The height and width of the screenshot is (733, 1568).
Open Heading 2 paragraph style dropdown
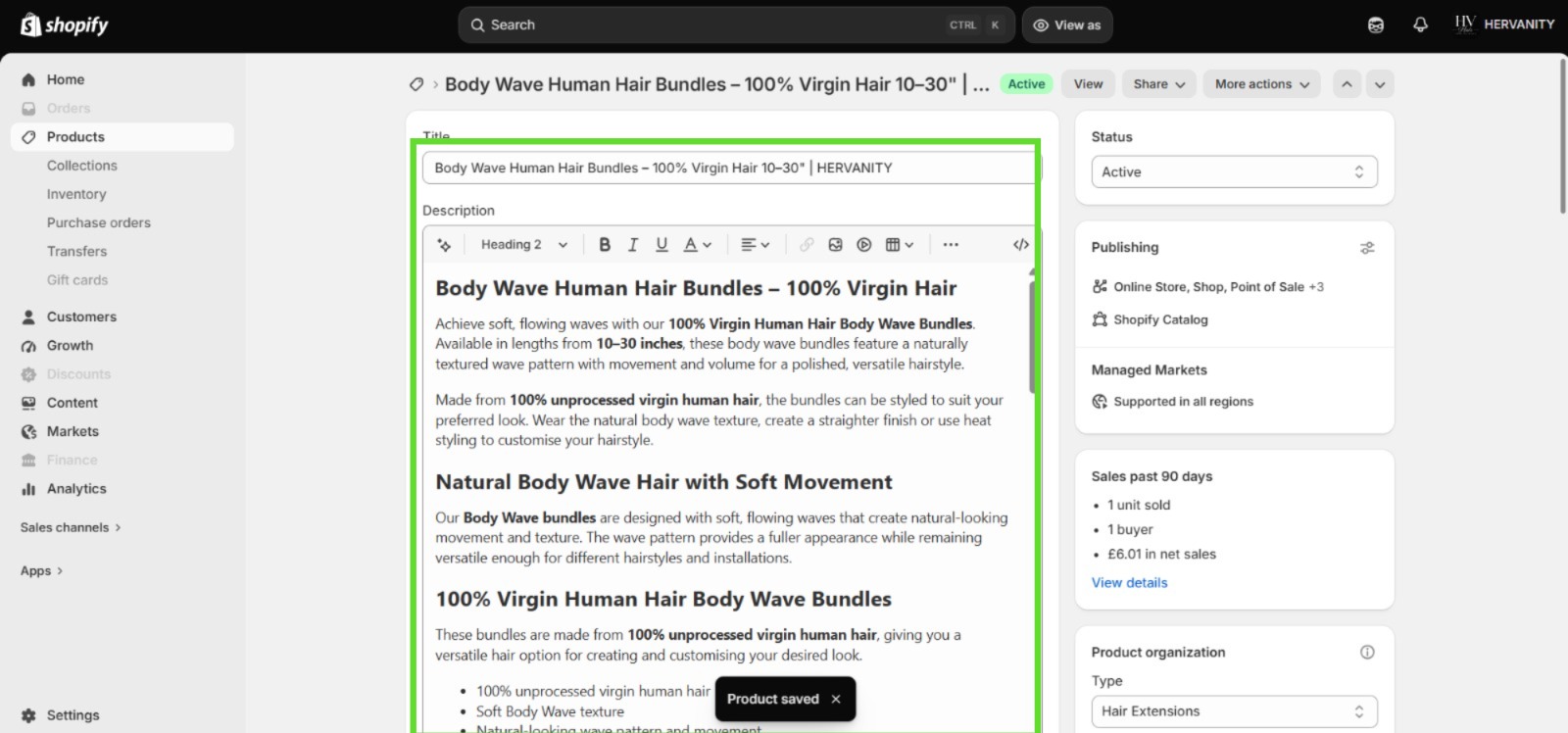click(523, 245)
